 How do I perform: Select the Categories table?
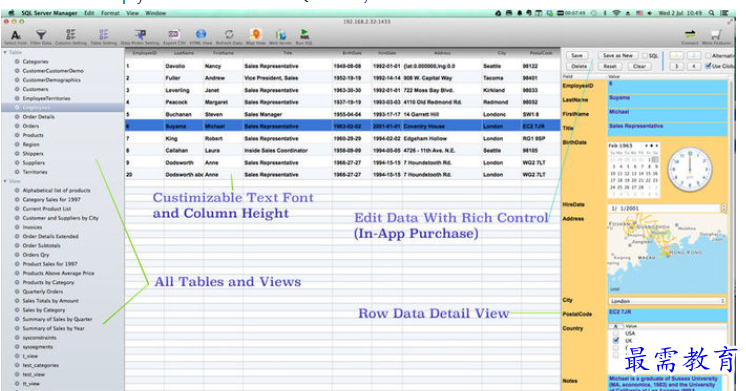point(35,61)
